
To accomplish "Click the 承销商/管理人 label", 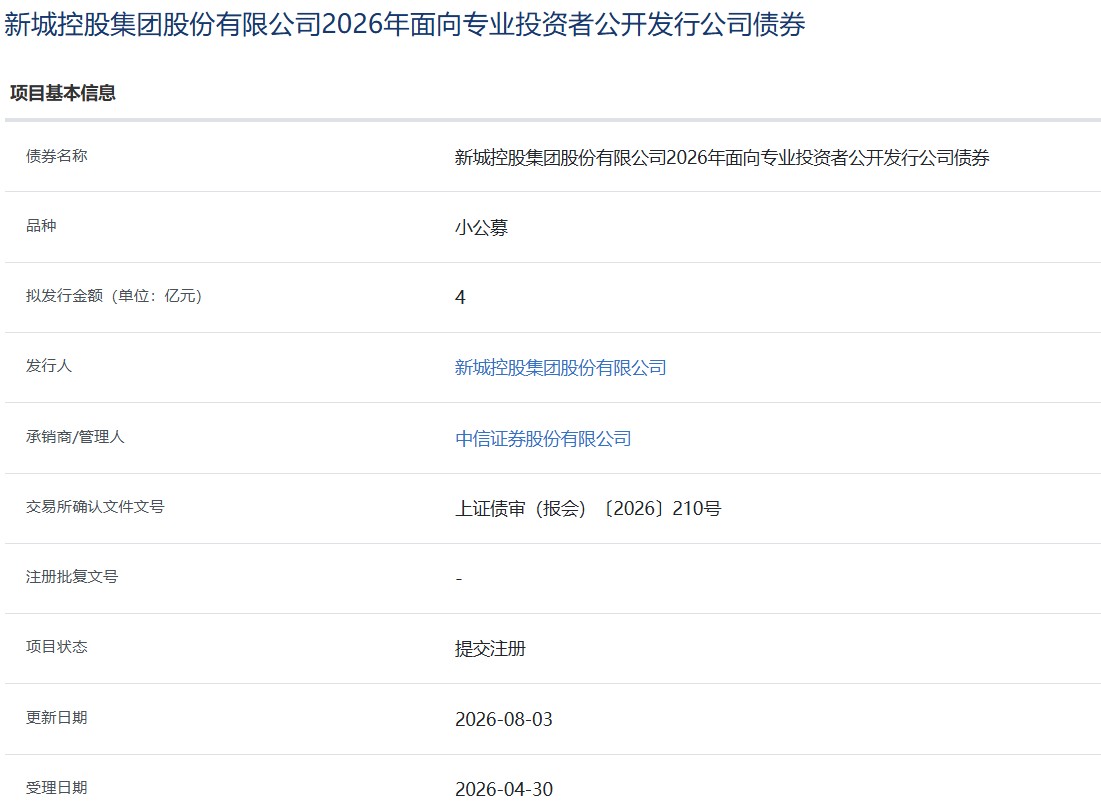I will [75, 437].
